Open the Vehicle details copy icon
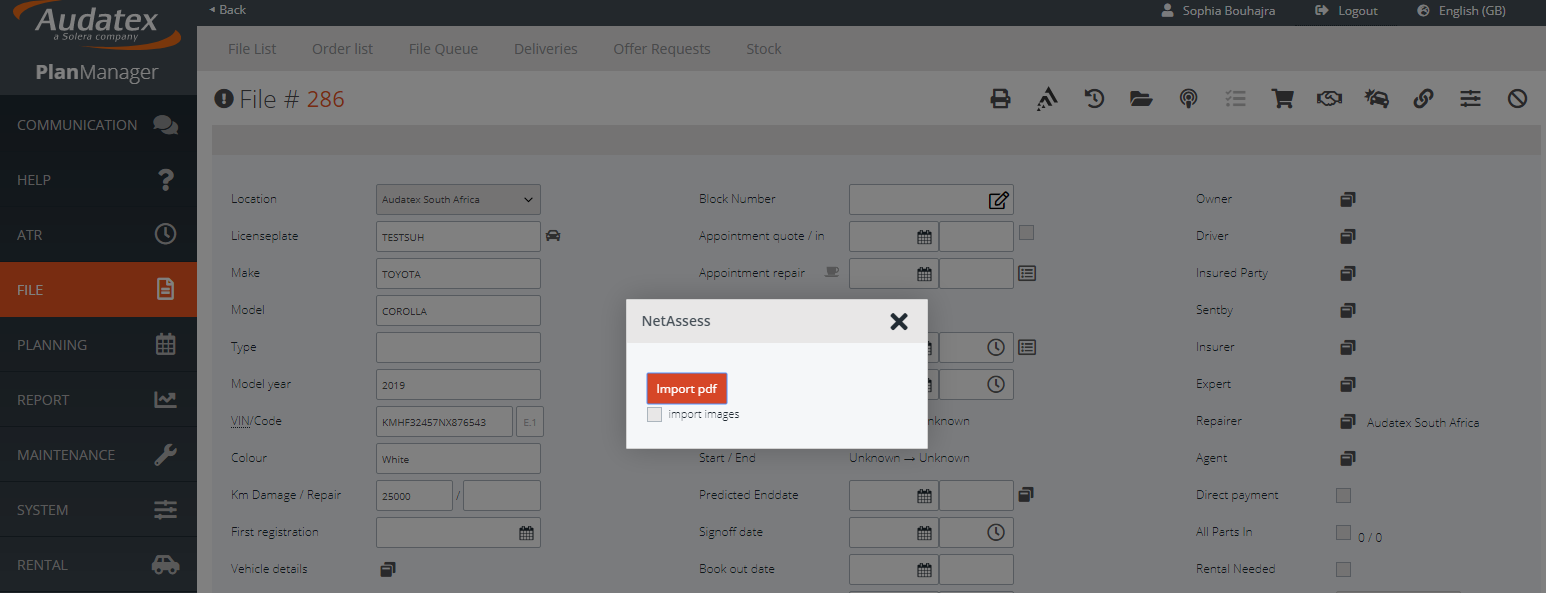This screenshot has height=593, width=1546. (387, 568)
